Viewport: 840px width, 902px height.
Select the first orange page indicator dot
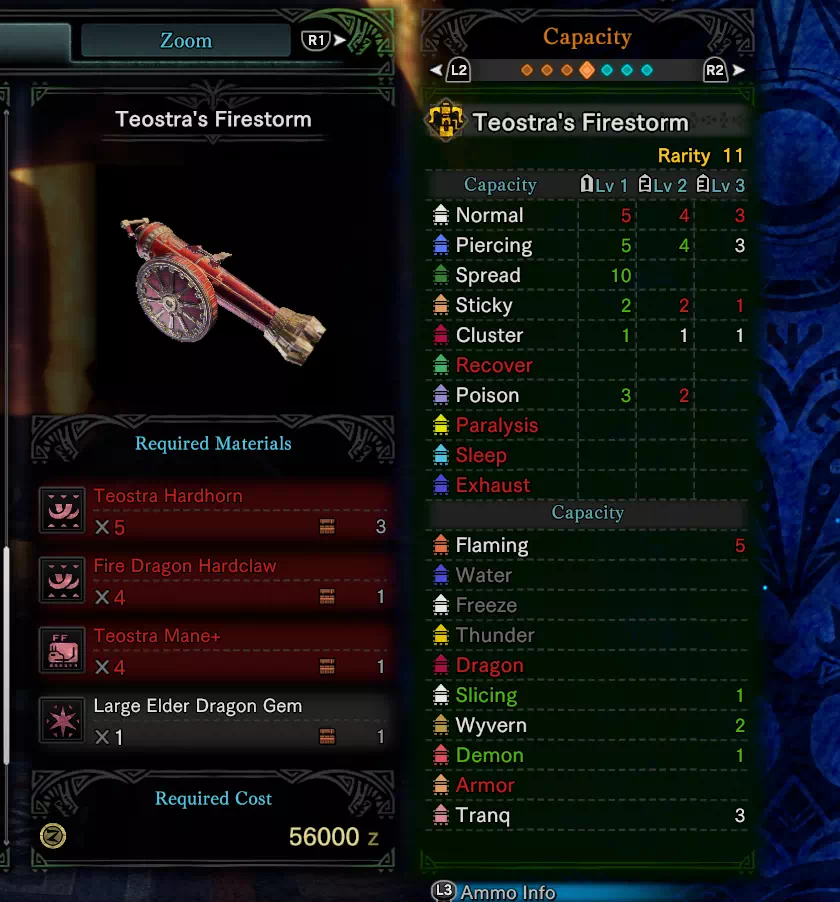(526, 70)
